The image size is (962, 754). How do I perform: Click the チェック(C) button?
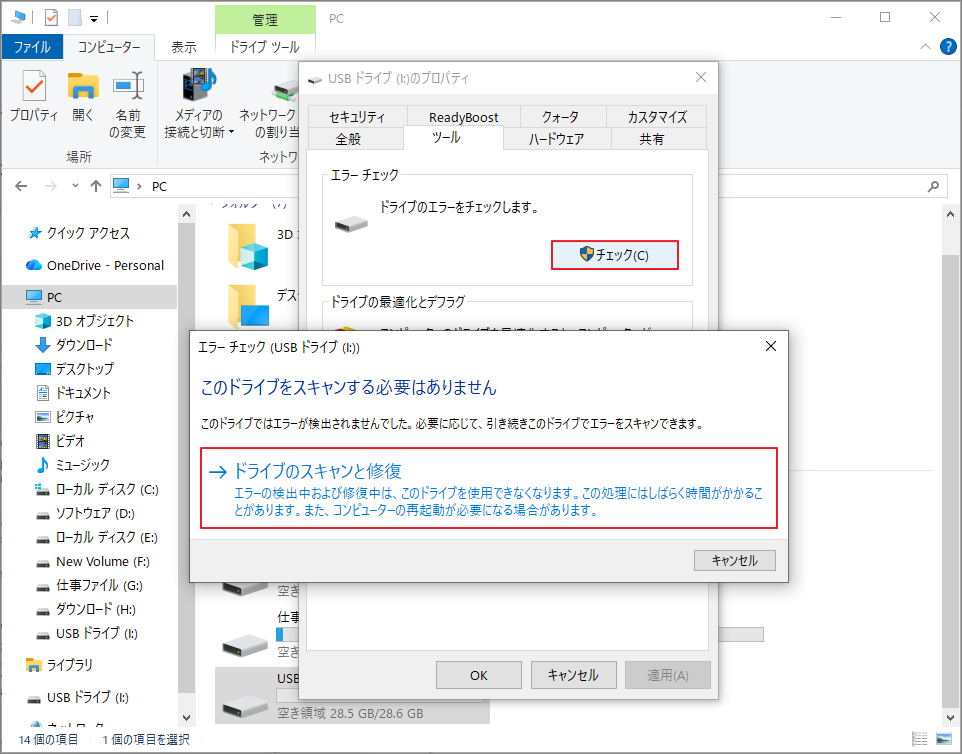coord(615,255)
